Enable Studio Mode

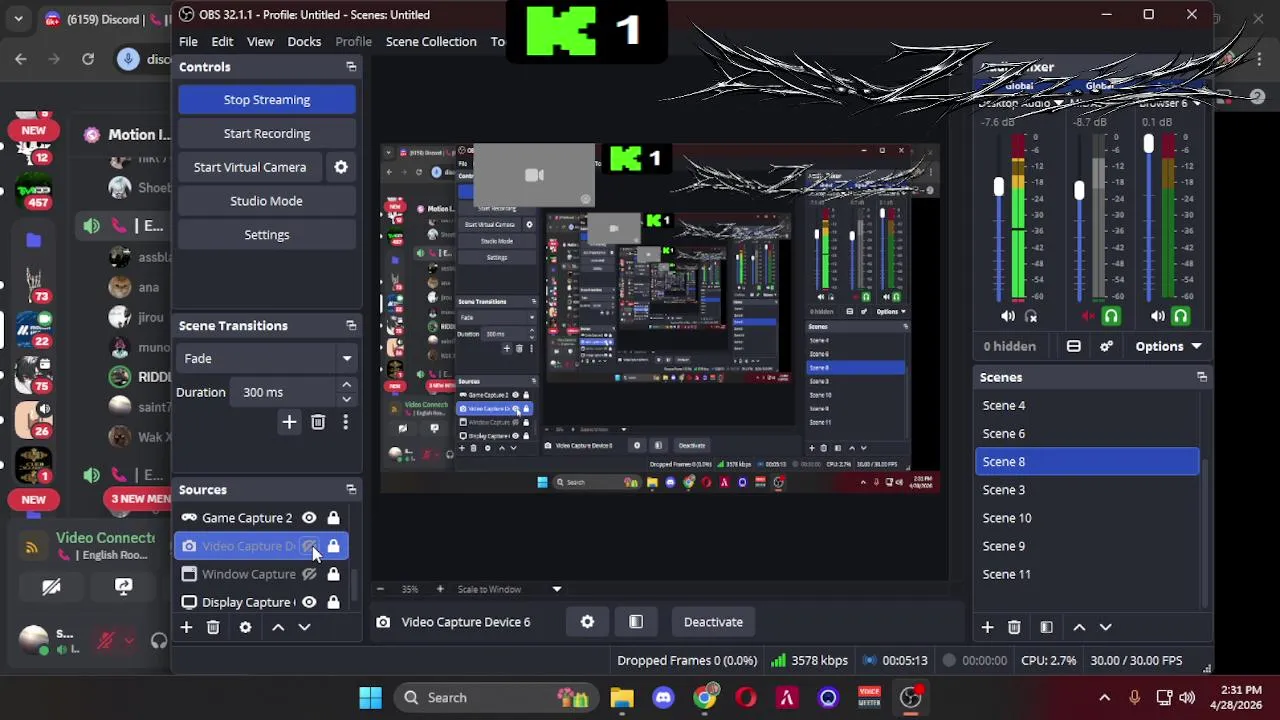click(266, 201)
